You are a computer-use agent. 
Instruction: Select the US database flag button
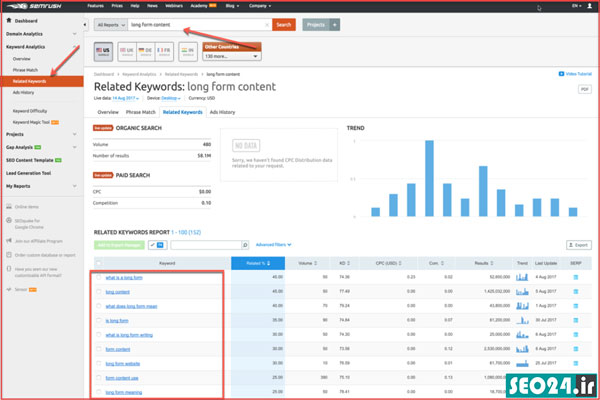[103, 52]
